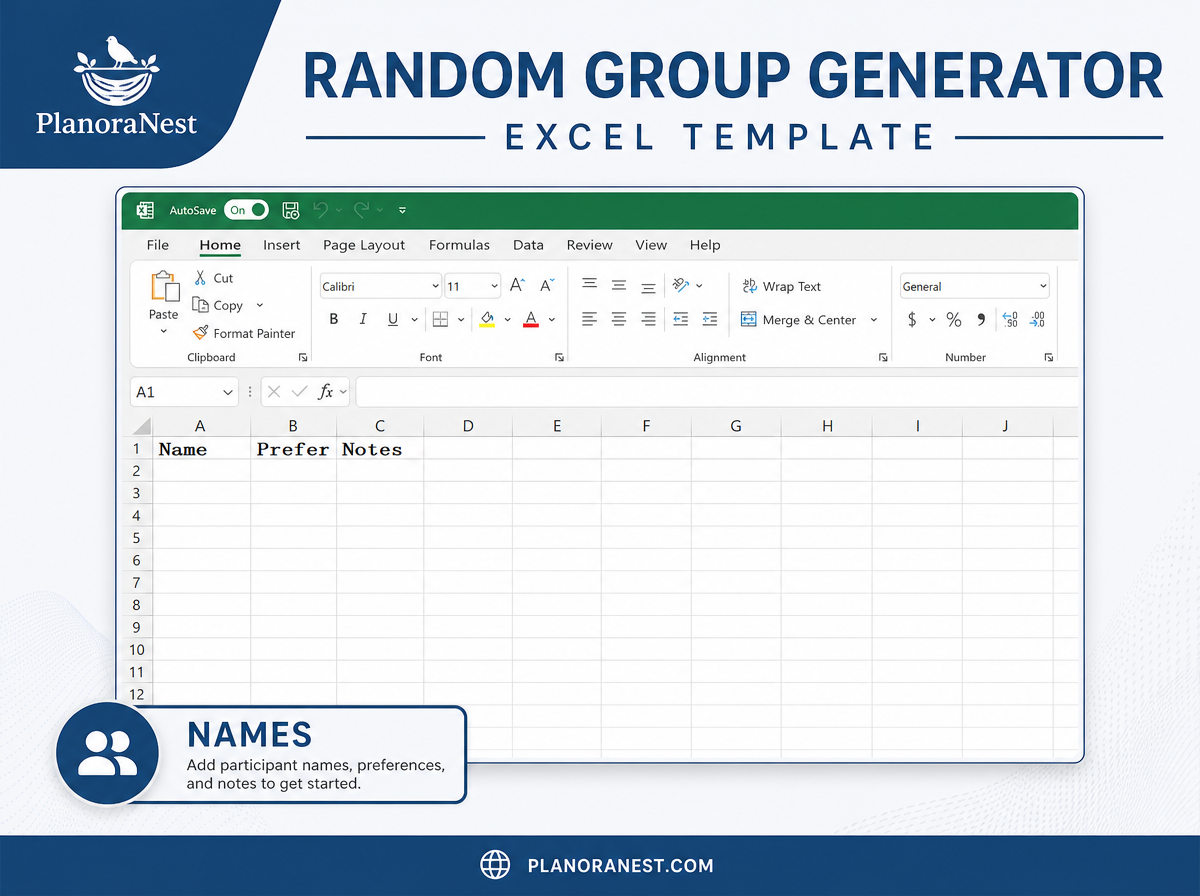Click the Paste clipboard icon
This screenshot has width=1200, height=896.
click(x=165, y=286)
